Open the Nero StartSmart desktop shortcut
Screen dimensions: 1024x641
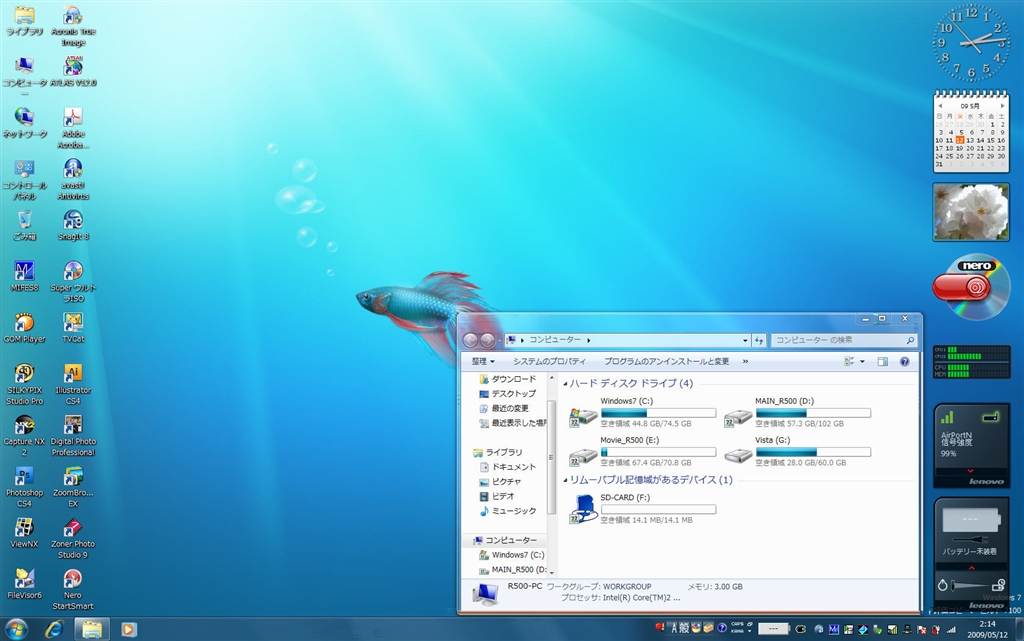coord(72,579)
